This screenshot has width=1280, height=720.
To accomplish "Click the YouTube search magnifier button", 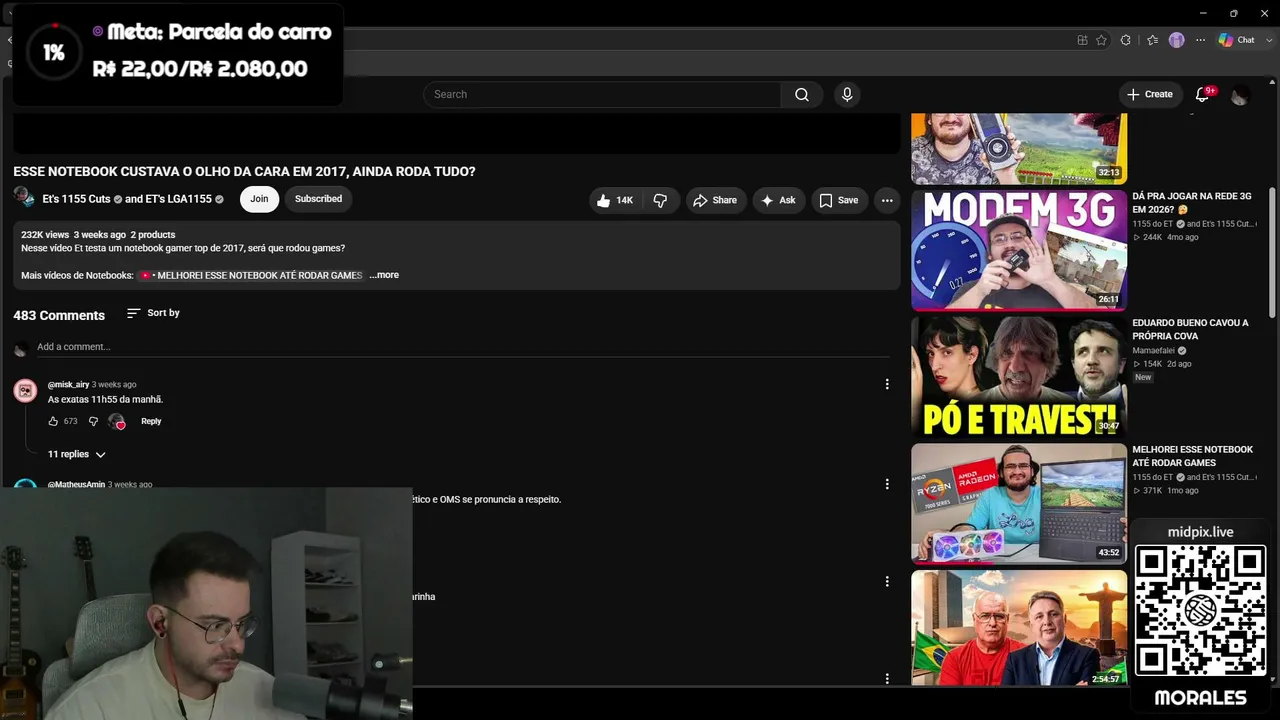I will (802, 94).
